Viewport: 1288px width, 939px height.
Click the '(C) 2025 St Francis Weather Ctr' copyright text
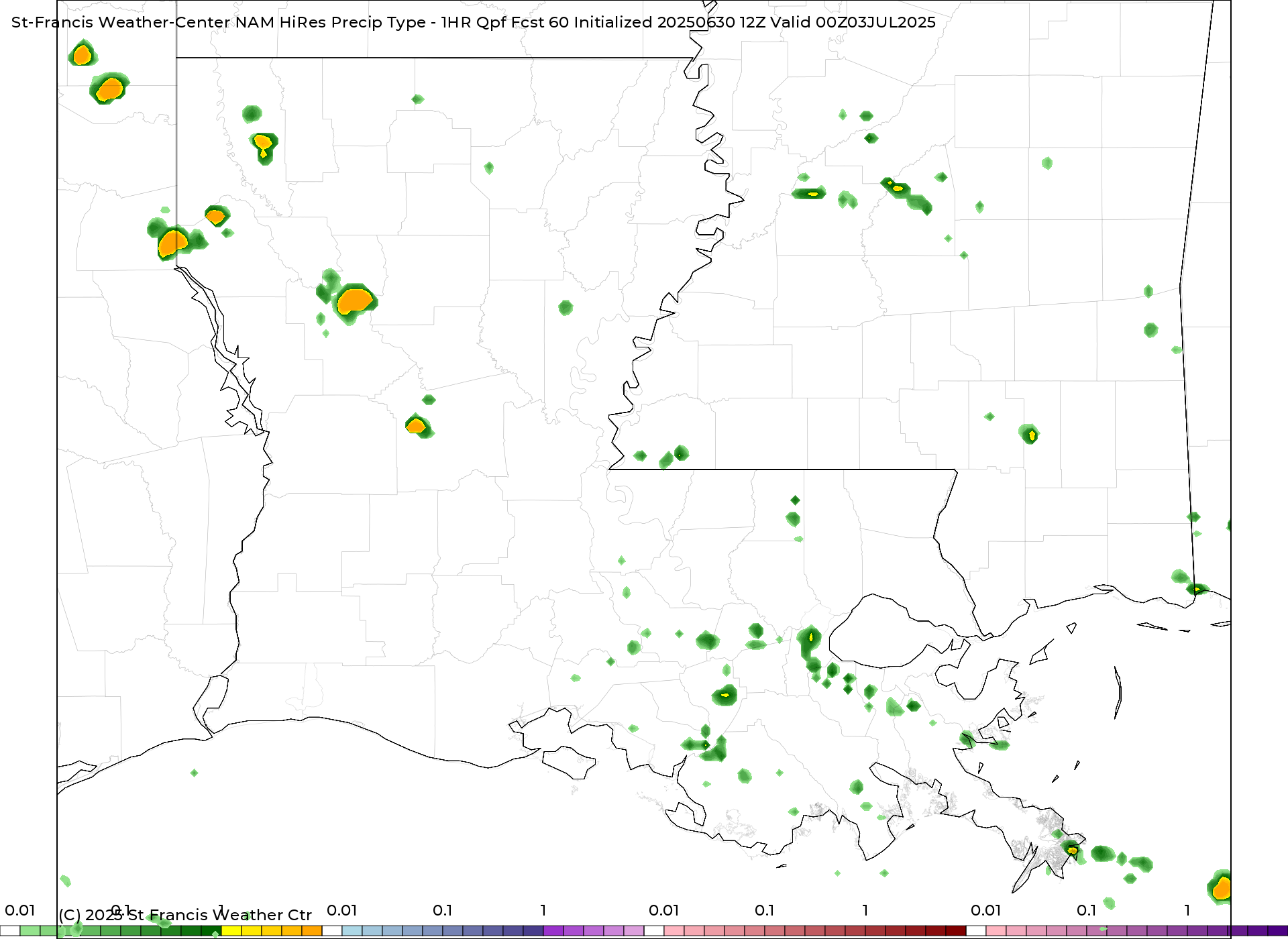185,915
